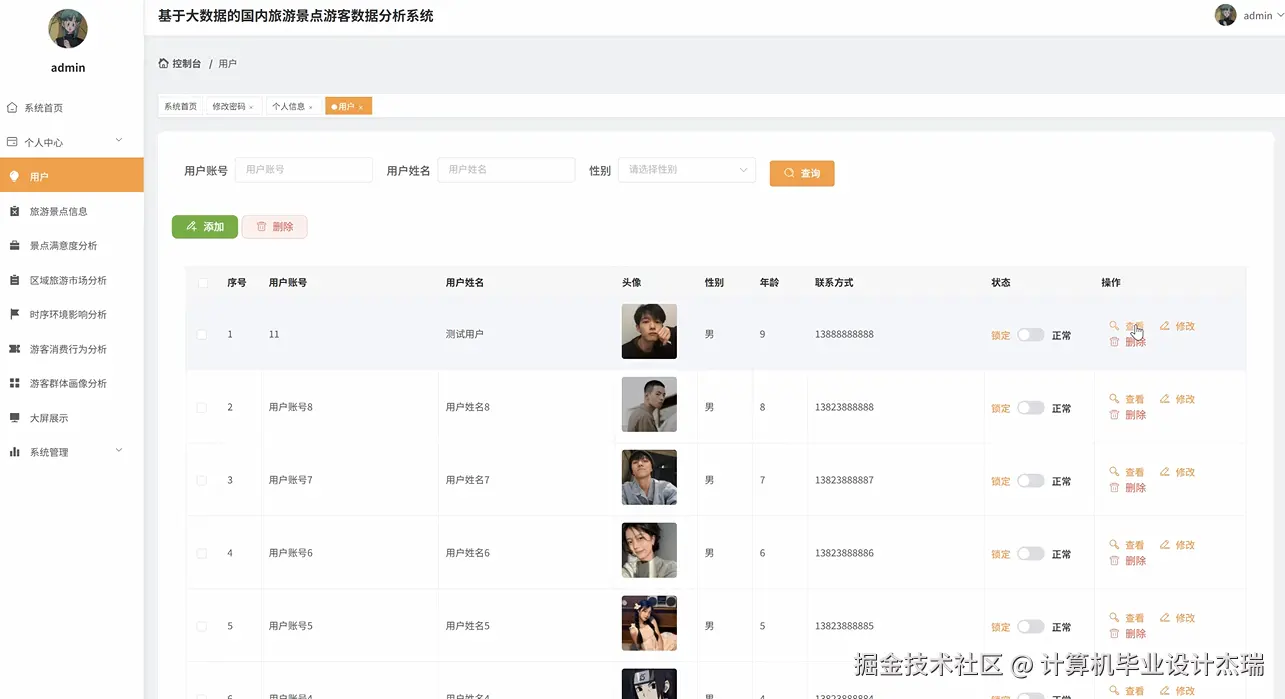Expand the 个人中心 sidebar menu chevron

pos(119,141)
